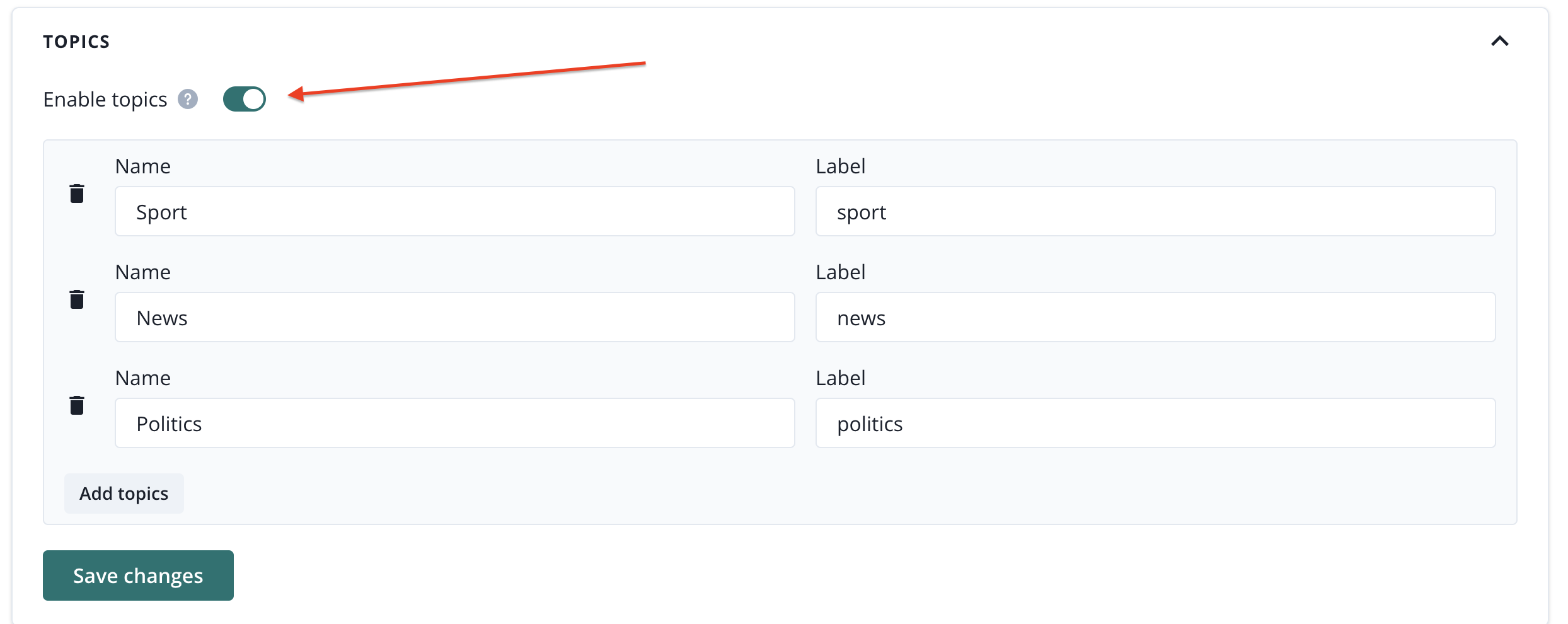The width and height of the screenshot is (1568, 624).
Task: Click into the lowercase news label field
Action: [1155, 318]
